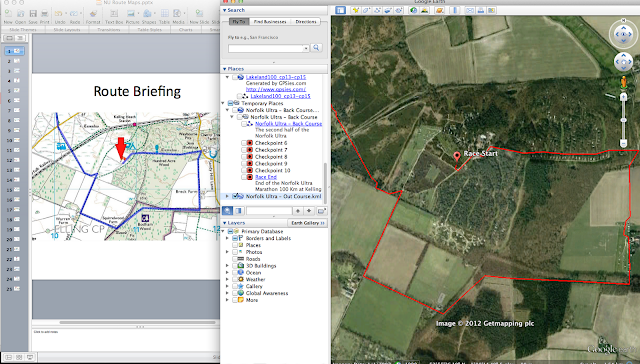Collapse the Places panel

point(224,69)
